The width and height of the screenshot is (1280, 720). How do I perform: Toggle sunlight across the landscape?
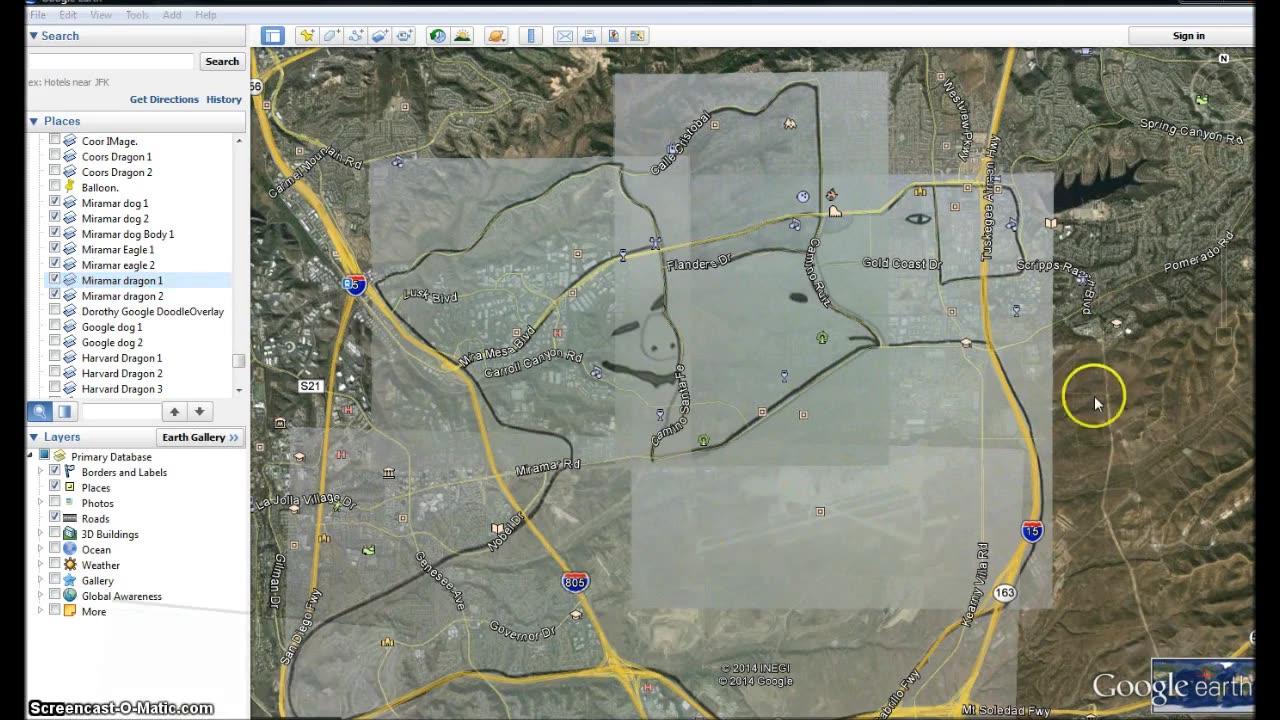point(462,36)
